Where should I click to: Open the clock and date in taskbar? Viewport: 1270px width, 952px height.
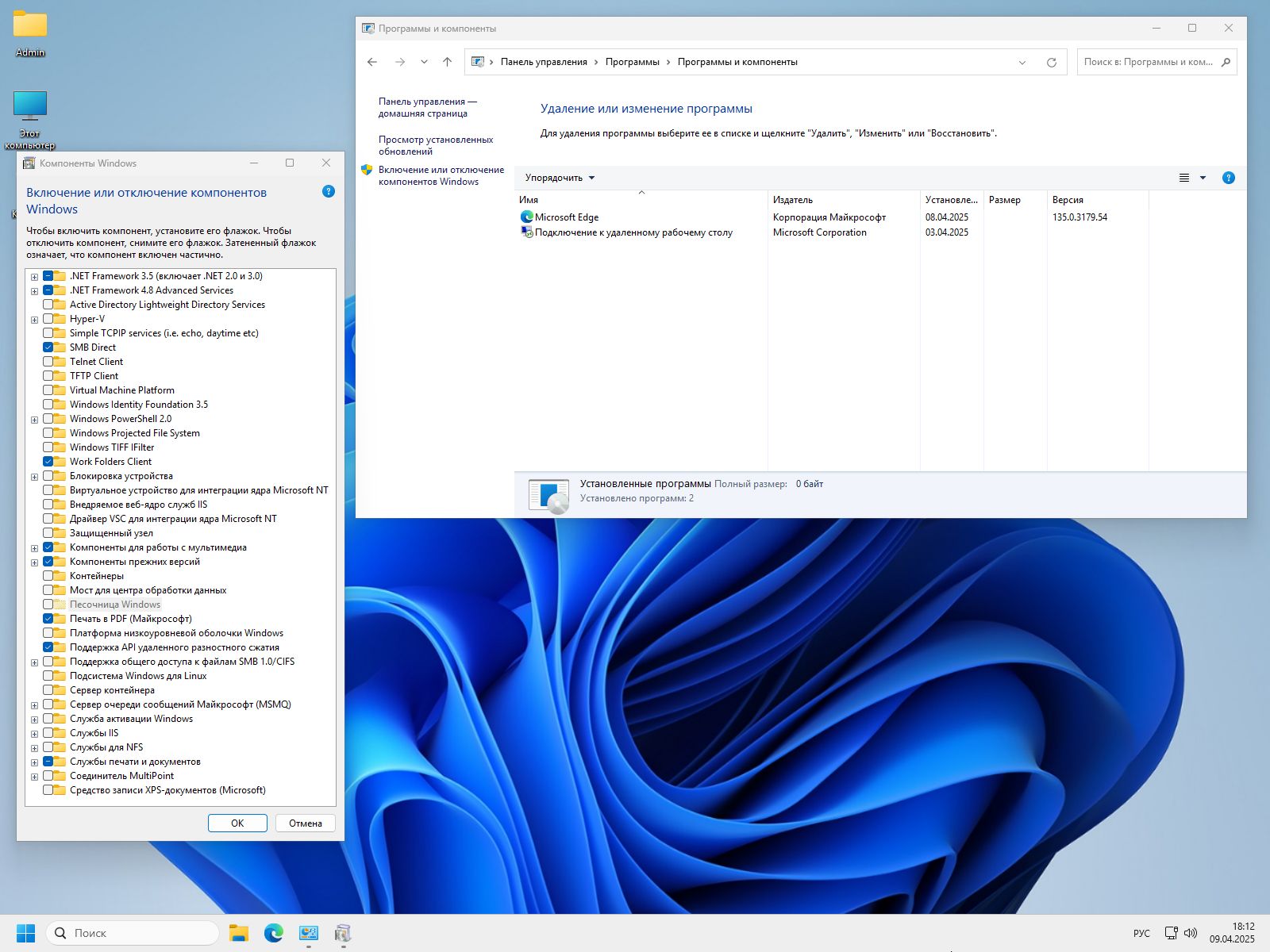pyautogui.click(x=1232, y=933)
